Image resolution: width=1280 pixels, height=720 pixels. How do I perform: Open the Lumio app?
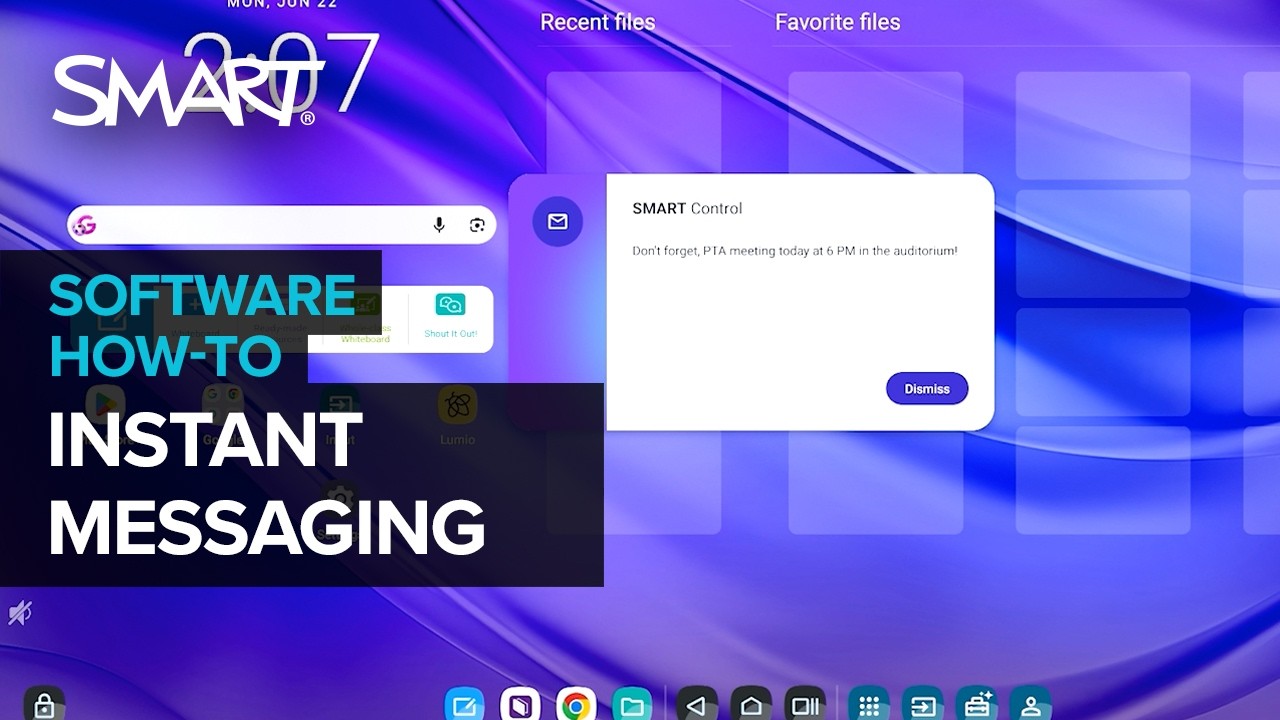[457, 415]
